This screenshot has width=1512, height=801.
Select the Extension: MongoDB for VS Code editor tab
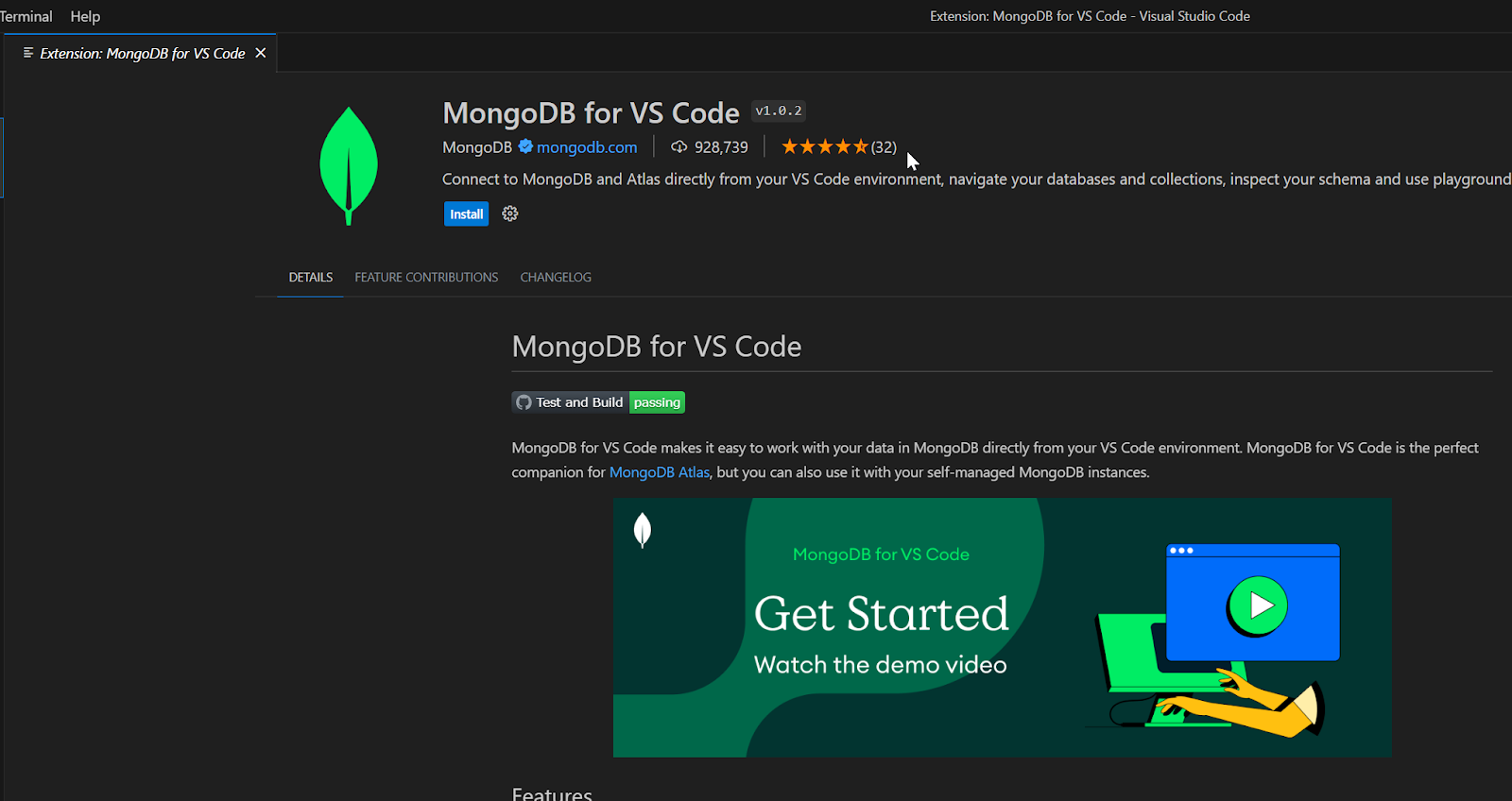(x=140, y=53)
